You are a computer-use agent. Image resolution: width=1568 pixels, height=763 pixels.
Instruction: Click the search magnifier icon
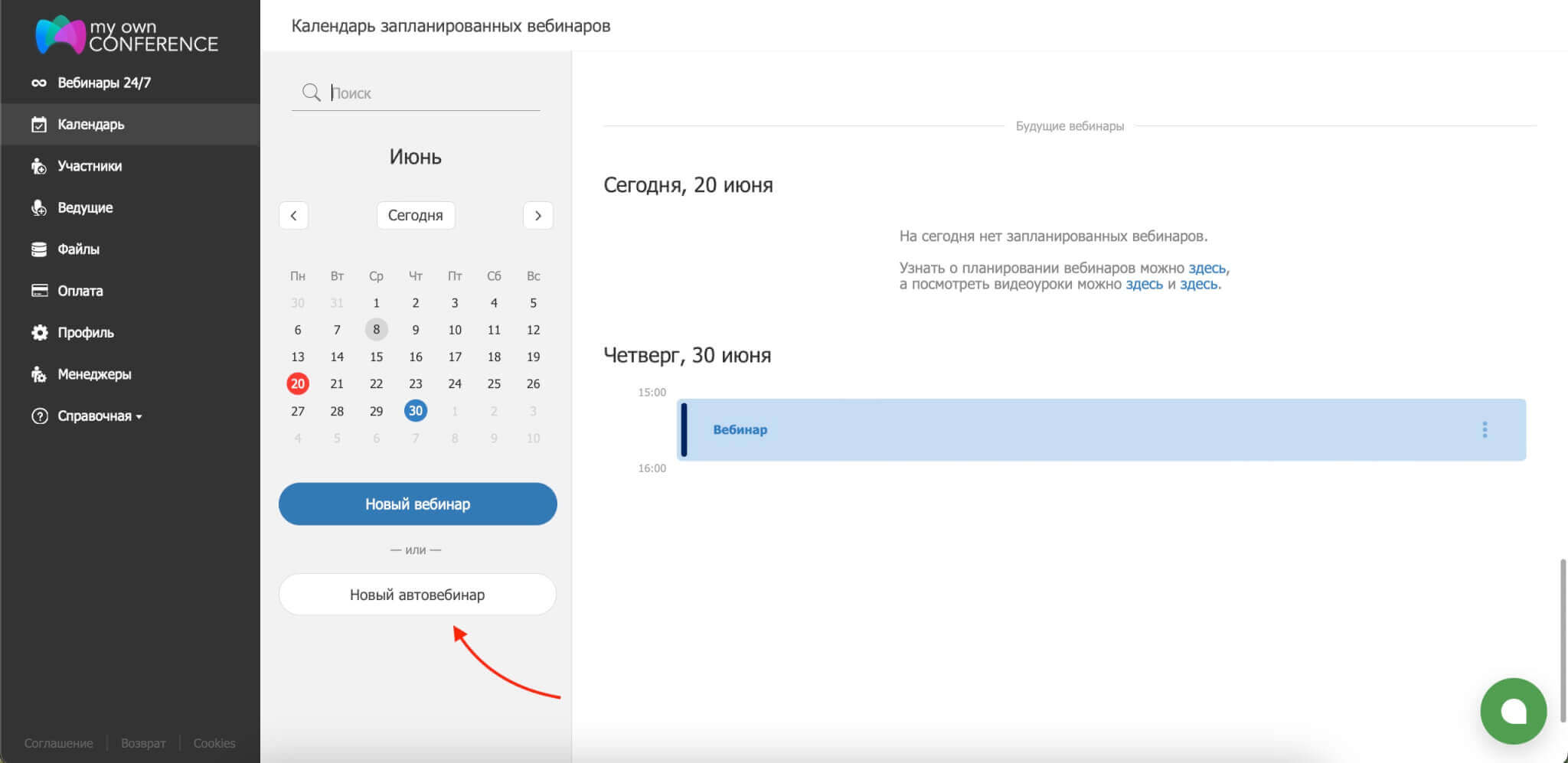pyautogui.click(x=312, y=92)
